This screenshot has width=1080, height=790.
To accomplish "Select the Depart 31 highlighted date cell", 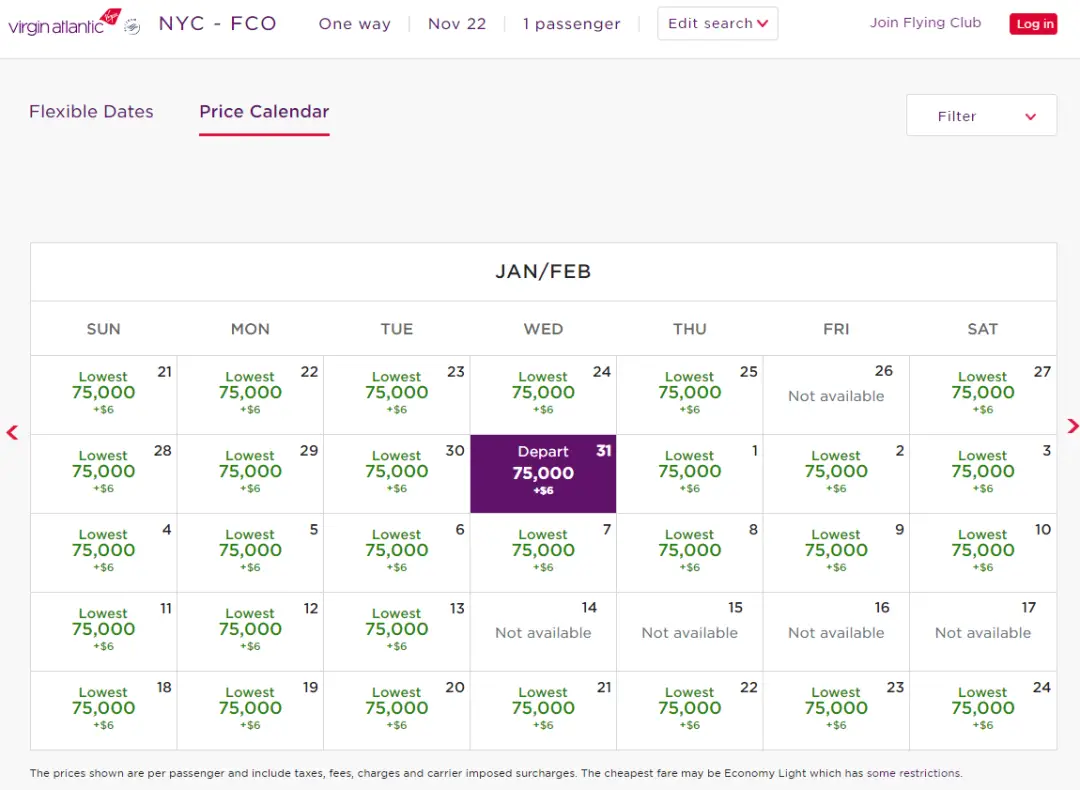I will 543,473.
